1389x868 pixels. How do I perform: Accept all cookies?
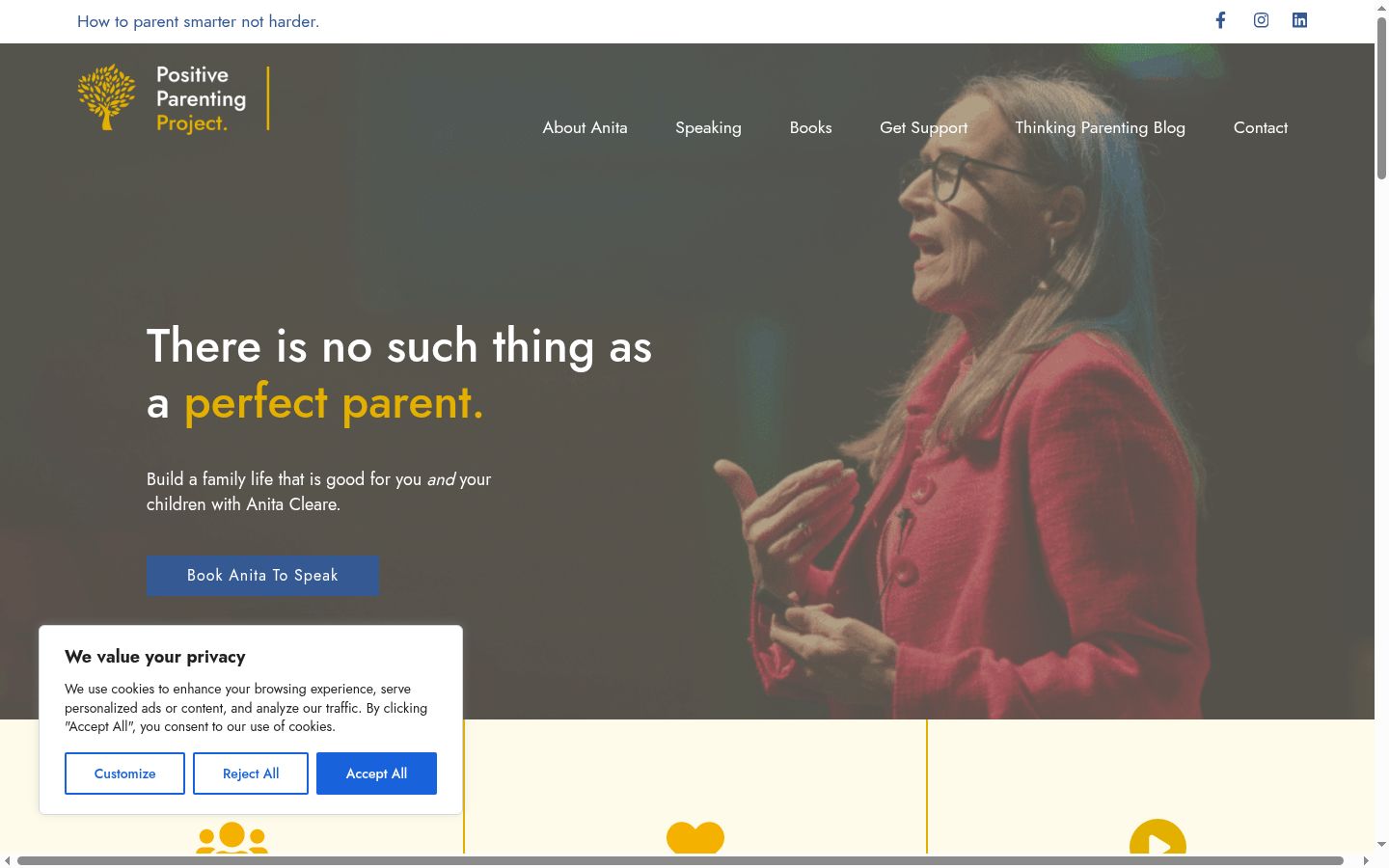click(376, 773)
